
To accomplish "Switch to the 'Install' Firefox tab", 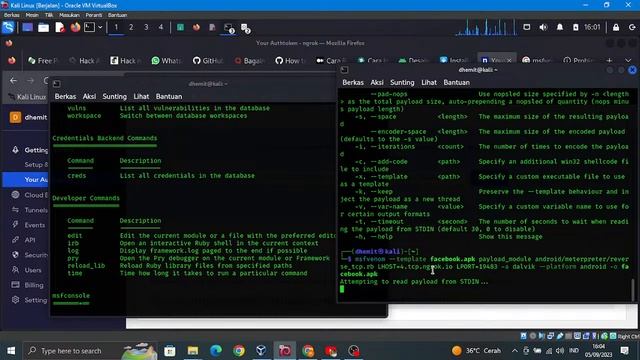I will (x=454, y=60).
